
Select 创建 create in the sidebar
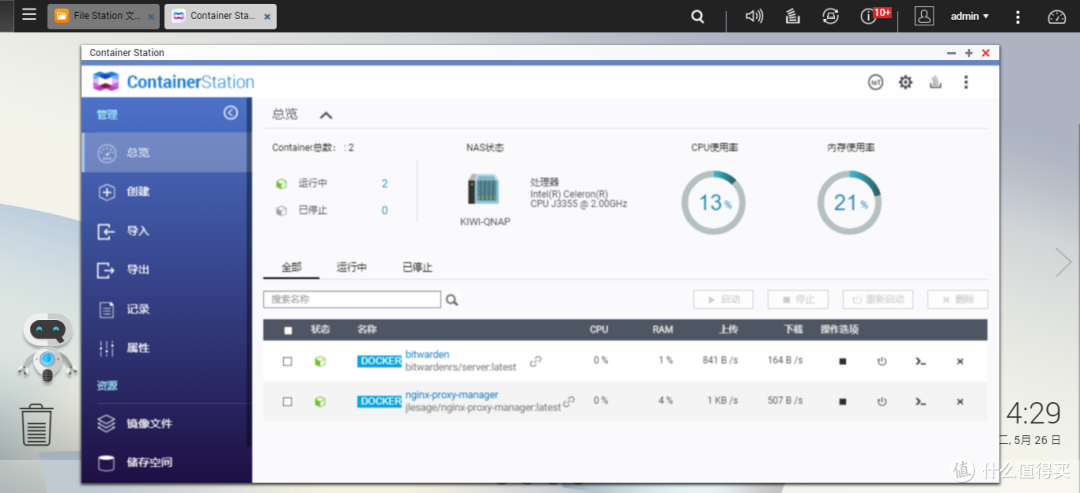coord(165,191)
